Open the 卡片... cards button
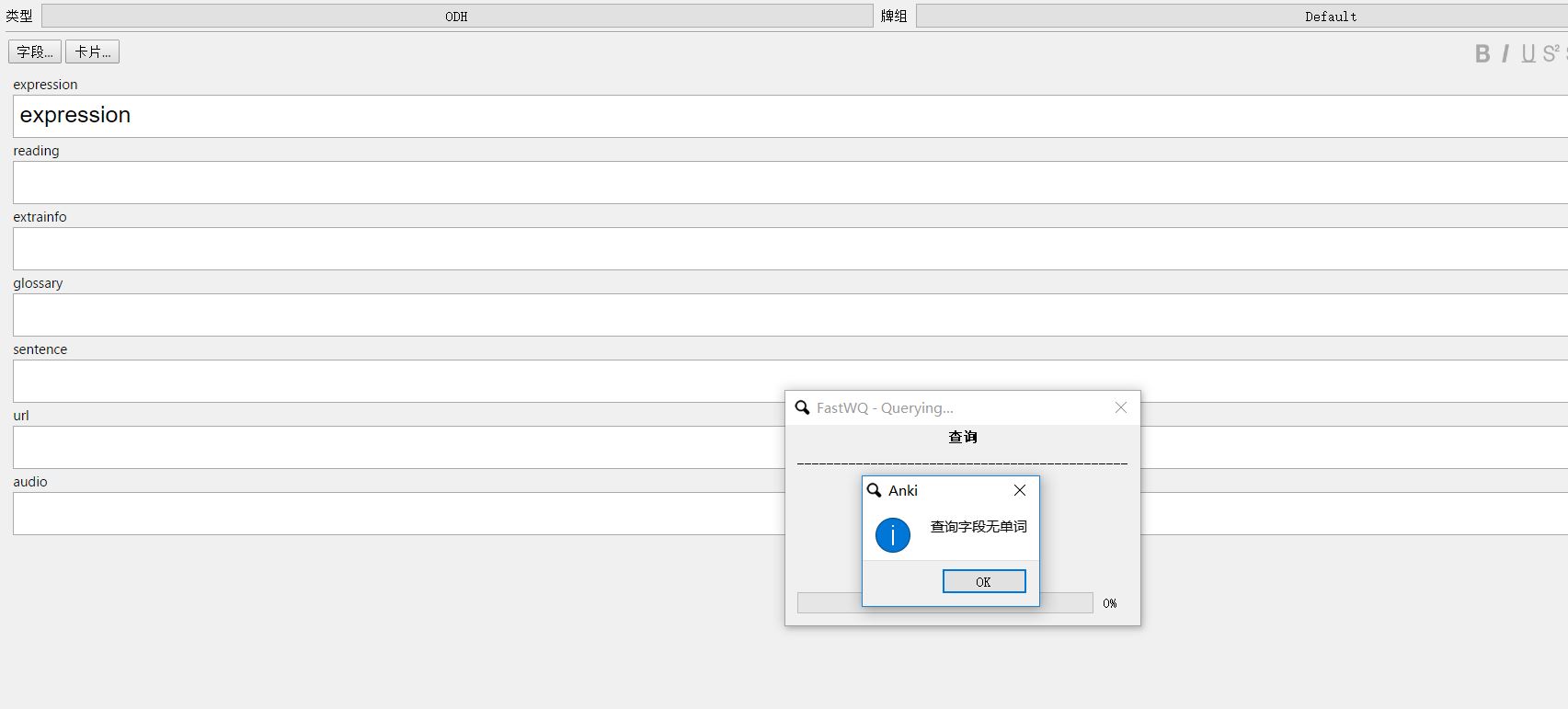The image size is (1568, 709). pyautogui.click(x=92, y=51)
